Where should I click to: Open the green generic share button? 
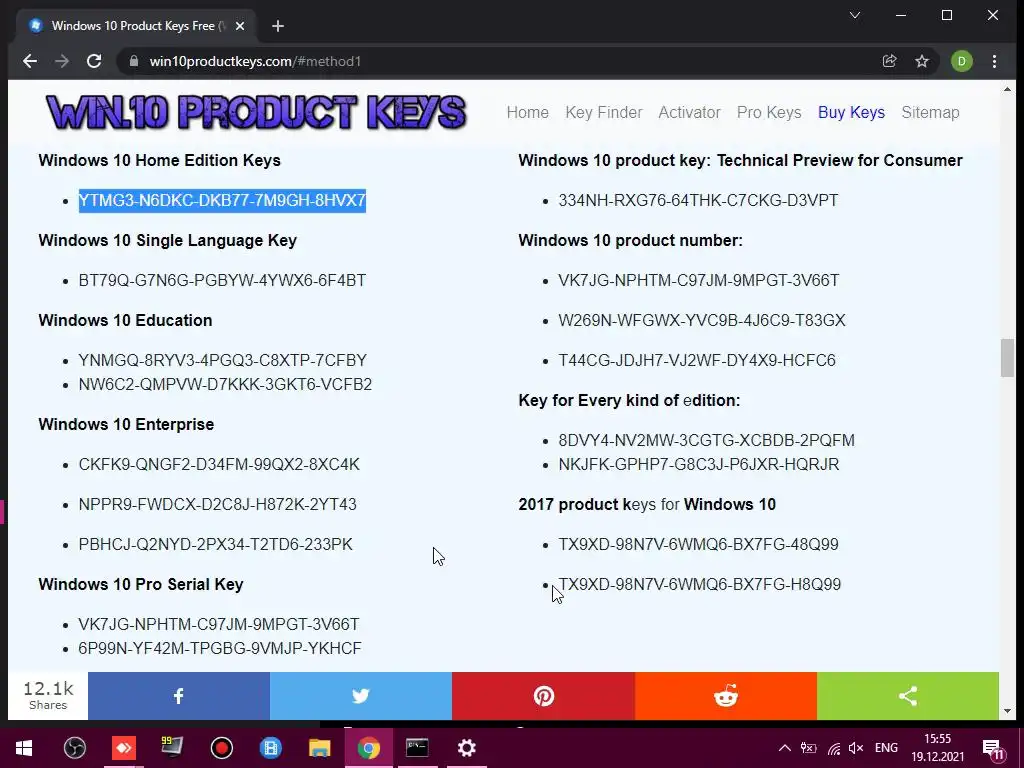coord(908,696)
